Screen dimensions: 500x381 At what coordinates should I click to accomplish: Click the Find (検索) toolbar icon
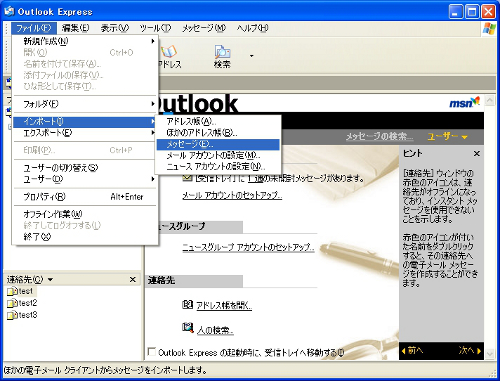click(x=222, y=56)
